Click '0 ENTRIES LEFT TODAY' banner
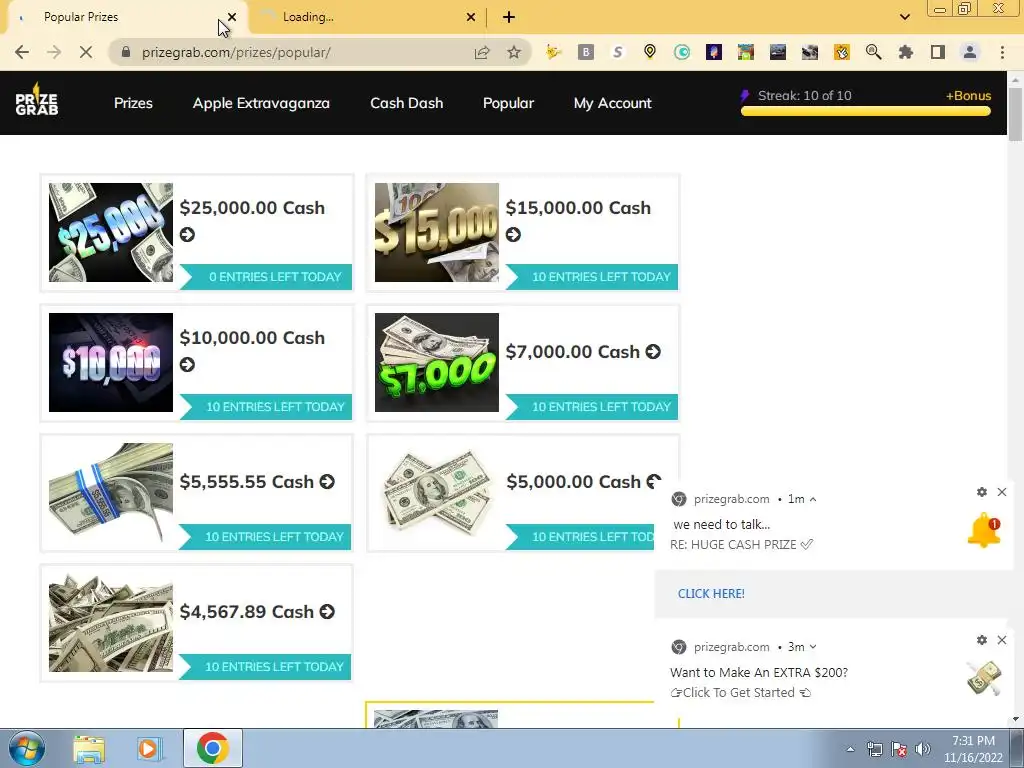Viewport: 1024px width, 768px height. [x=266, y=277]
